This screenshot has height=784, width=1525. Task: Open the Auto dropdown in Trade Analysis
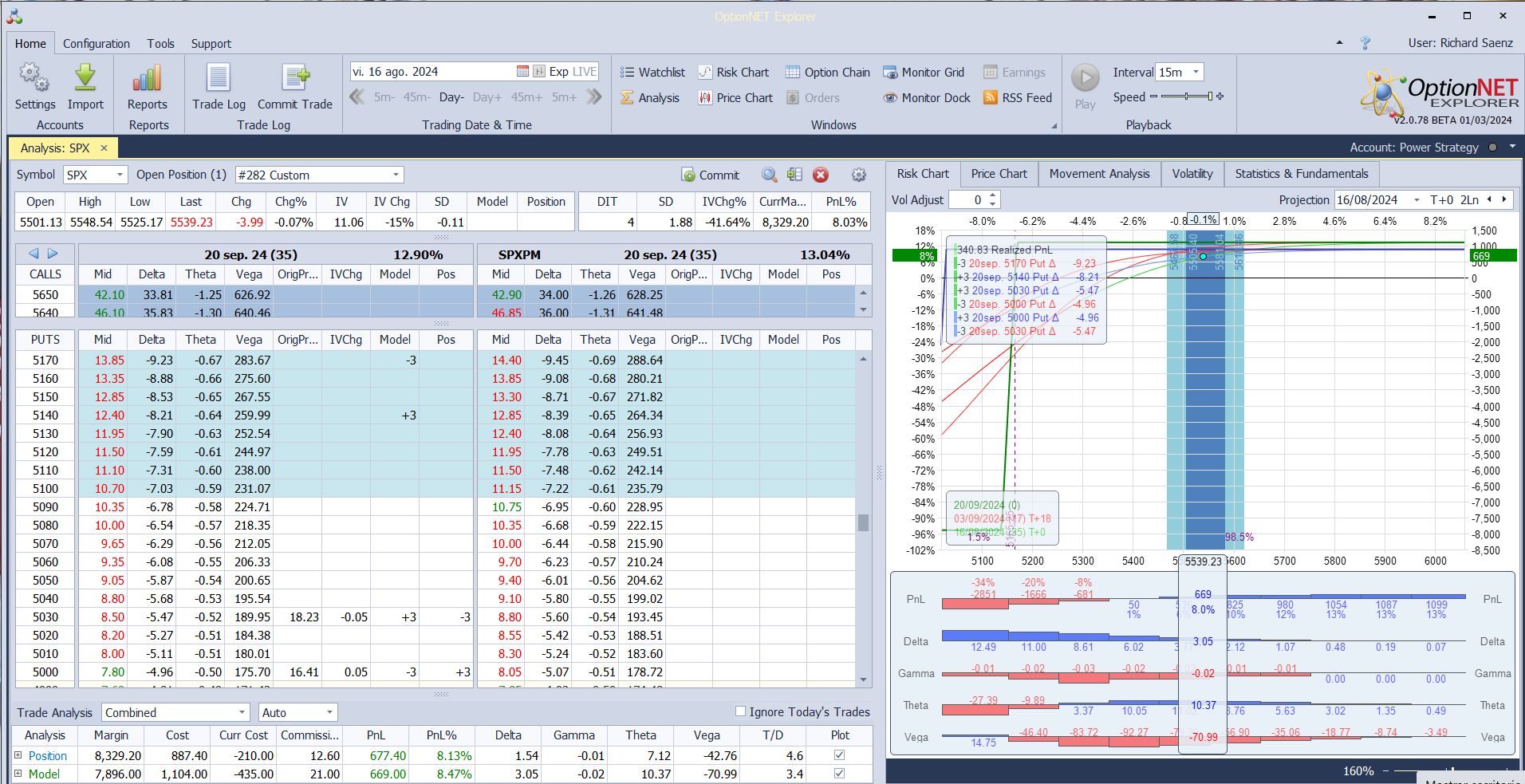(x=329, y=712)
